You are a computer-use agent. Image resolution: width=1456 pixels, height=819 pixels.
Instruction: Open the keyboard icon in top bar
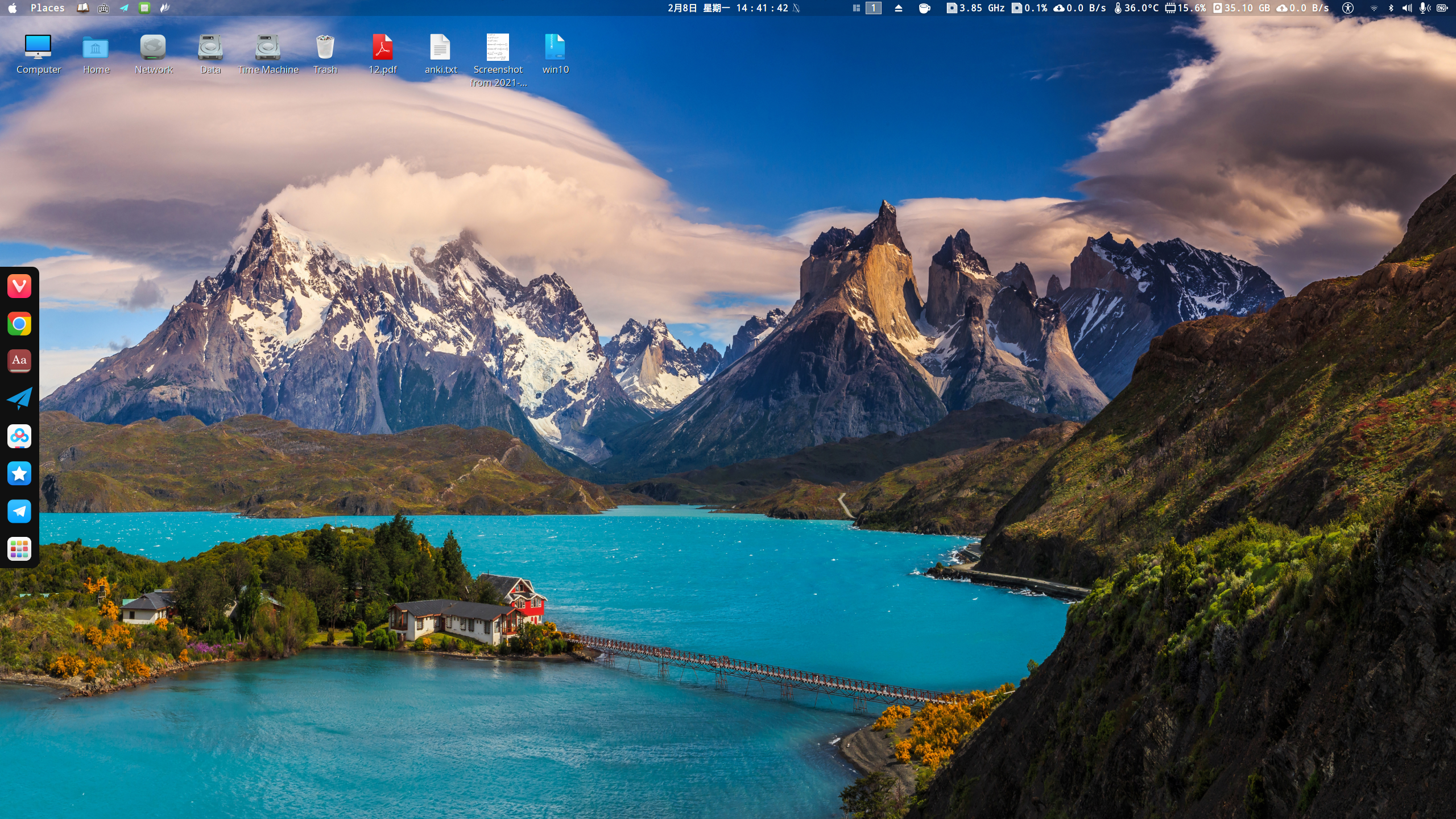pyautogui.click(x=104, y=8)
